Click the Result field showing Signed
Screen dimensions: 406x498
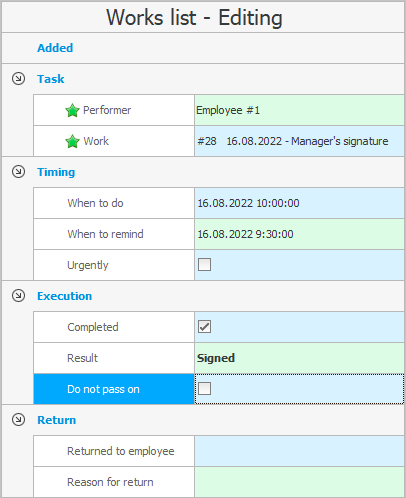pos(299,358)
